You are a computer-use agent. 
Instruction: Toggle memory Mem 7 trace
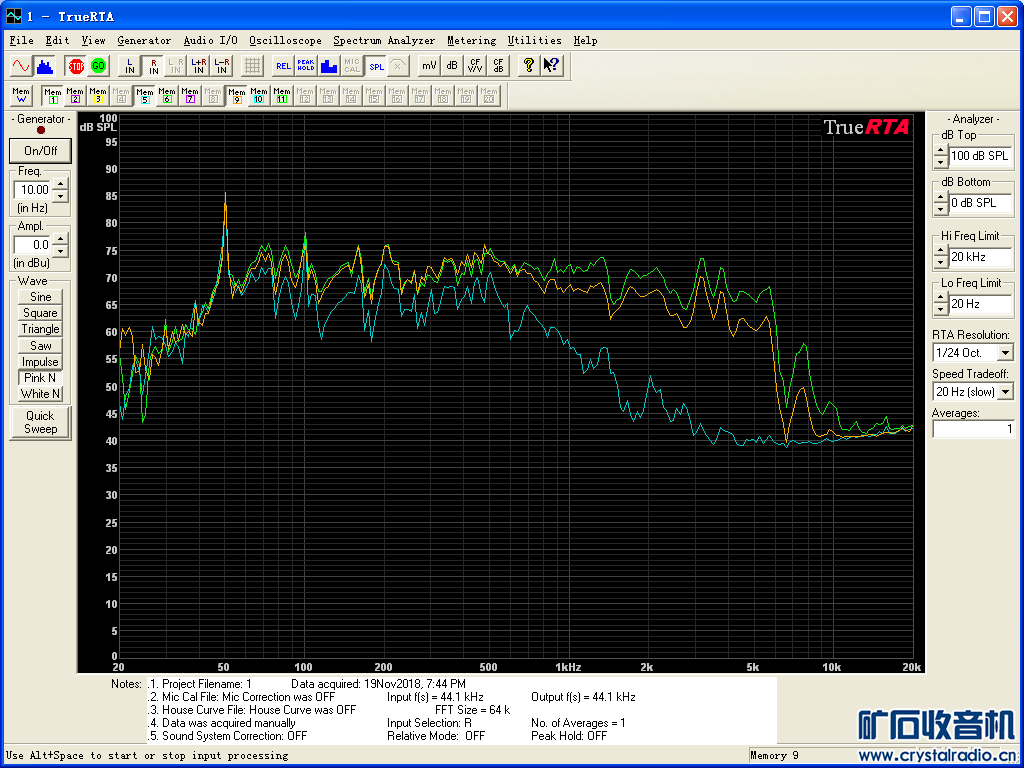tap(190, 96)
